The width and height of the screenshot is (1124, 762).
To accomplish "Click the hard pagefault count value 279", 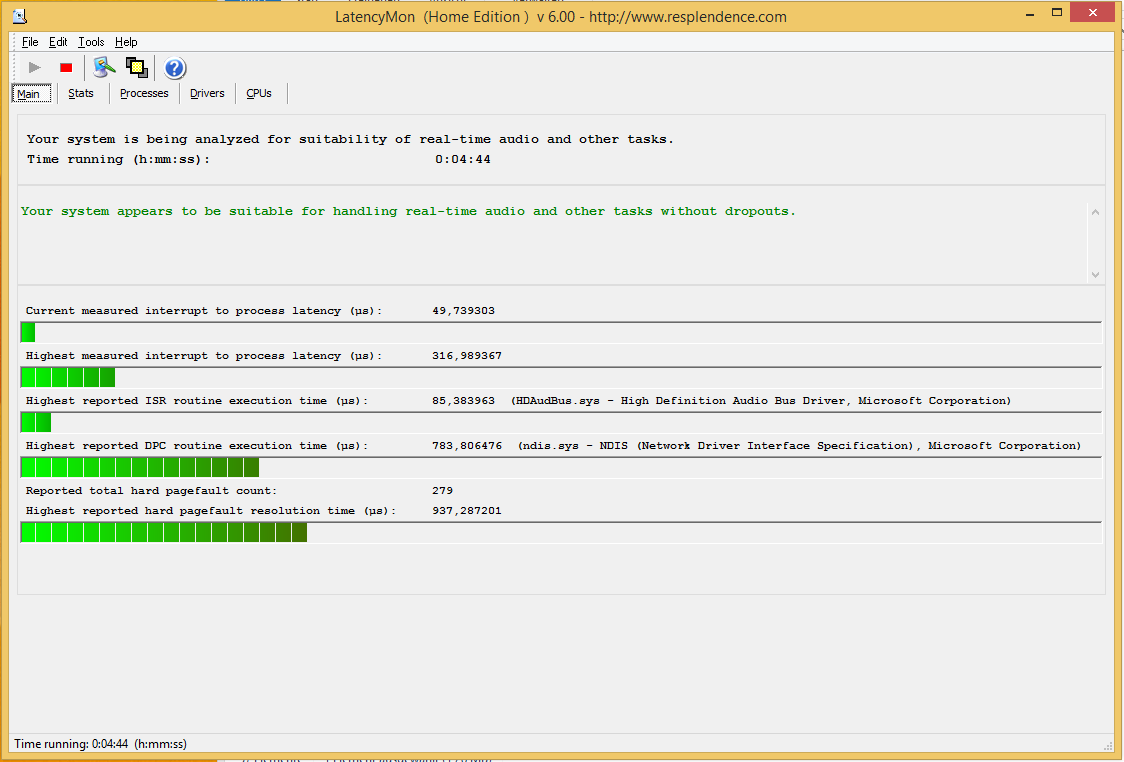I will (x=442, y=491).
